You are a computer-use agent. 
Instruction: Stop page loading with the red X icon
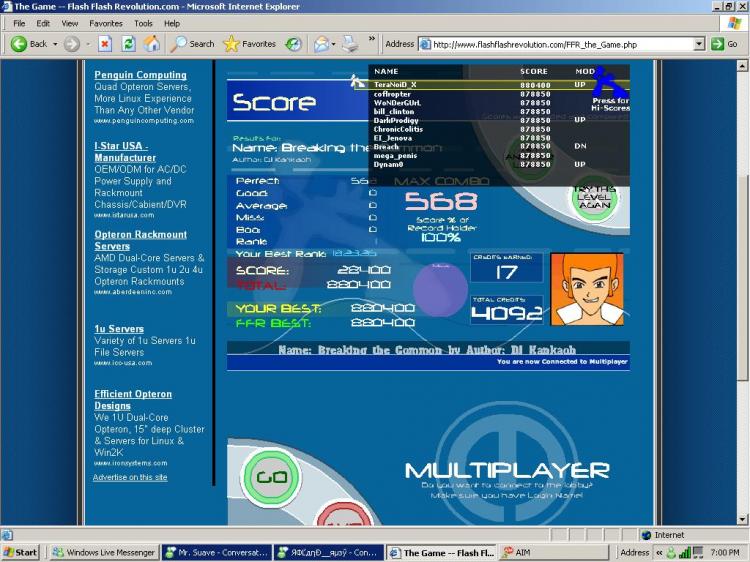coord(105,44)
